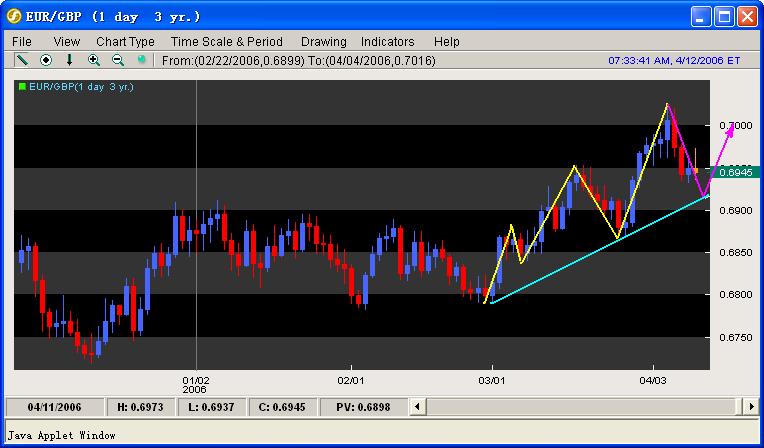Click the EUR/GBP(1 day 3 yr.) chart legend
The width and height of the screenshot is (764, 448).
click(x=81, y=87)
